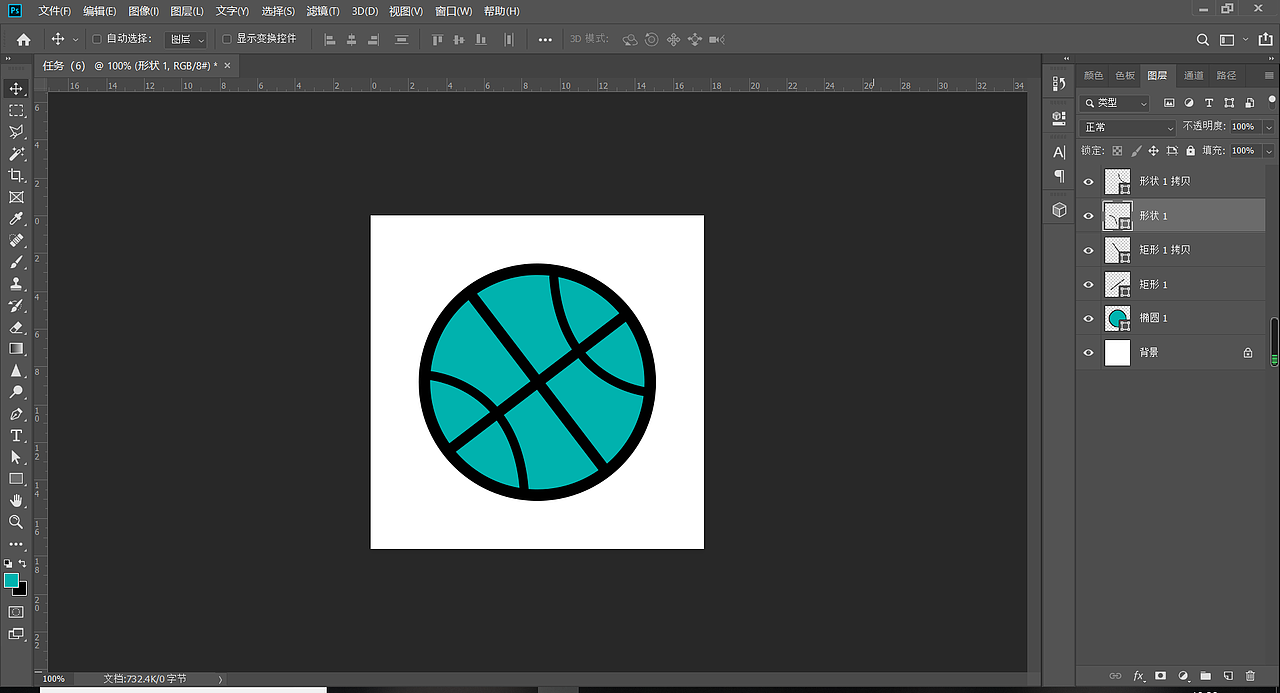Open the Paragraph panel icon
1280x693 pixels.
pos(1059,175)
